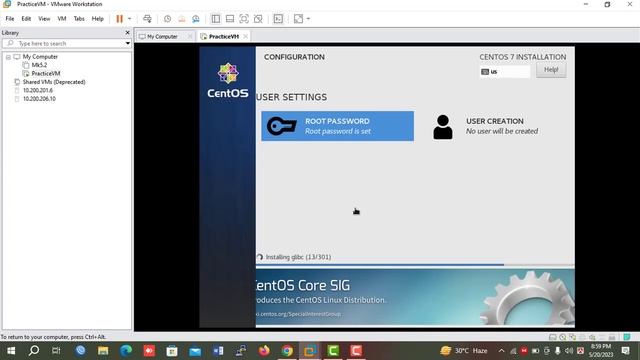This screenshot has width=640, height=360.
Task: Open the 30°C Haze weather widget
Action: tap(464, 351)
